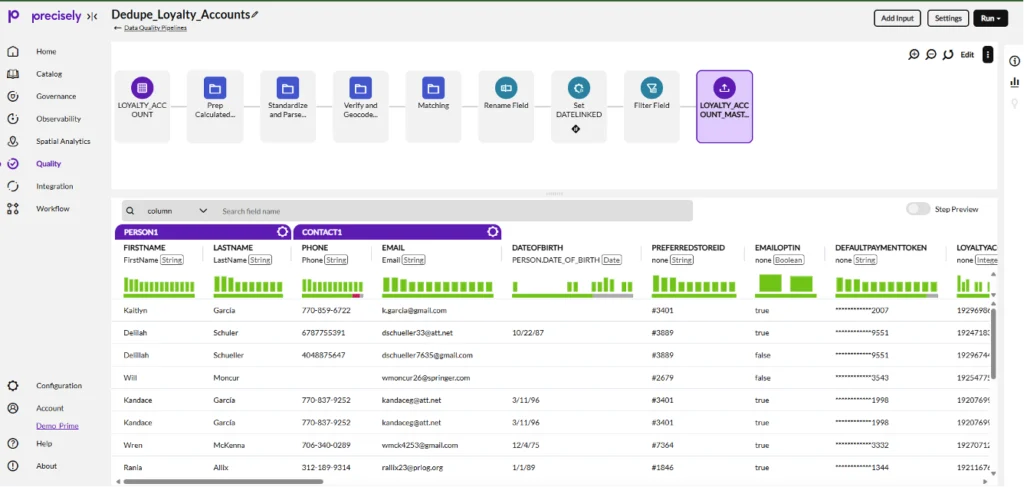Click the Add Input button

(897, 18)
